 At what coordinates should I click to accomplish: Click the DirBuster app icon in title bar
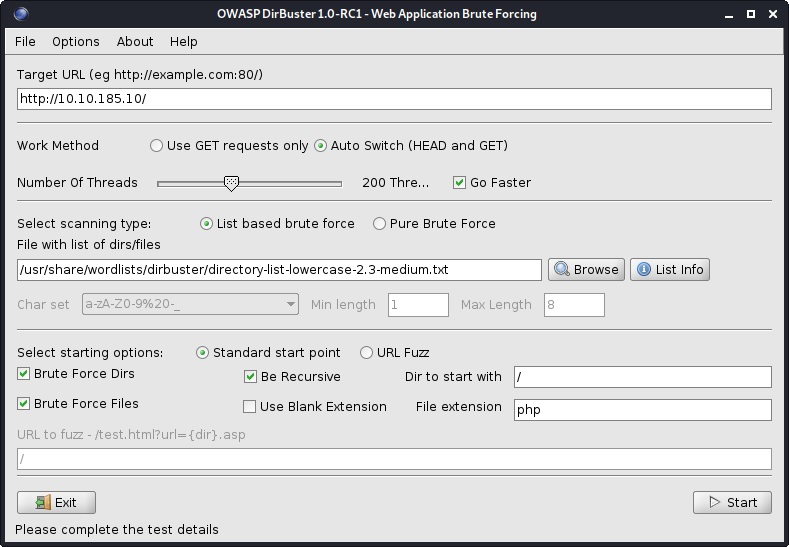tap(22, 14)
